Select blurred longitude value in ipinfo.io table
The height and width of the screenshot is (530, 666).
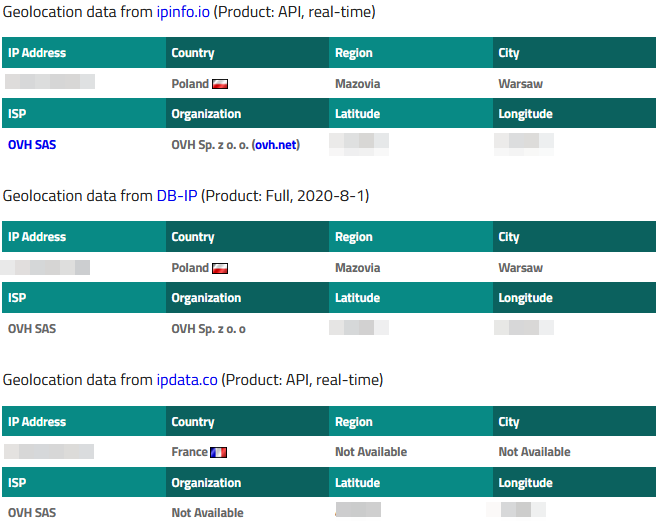point(523,142)
